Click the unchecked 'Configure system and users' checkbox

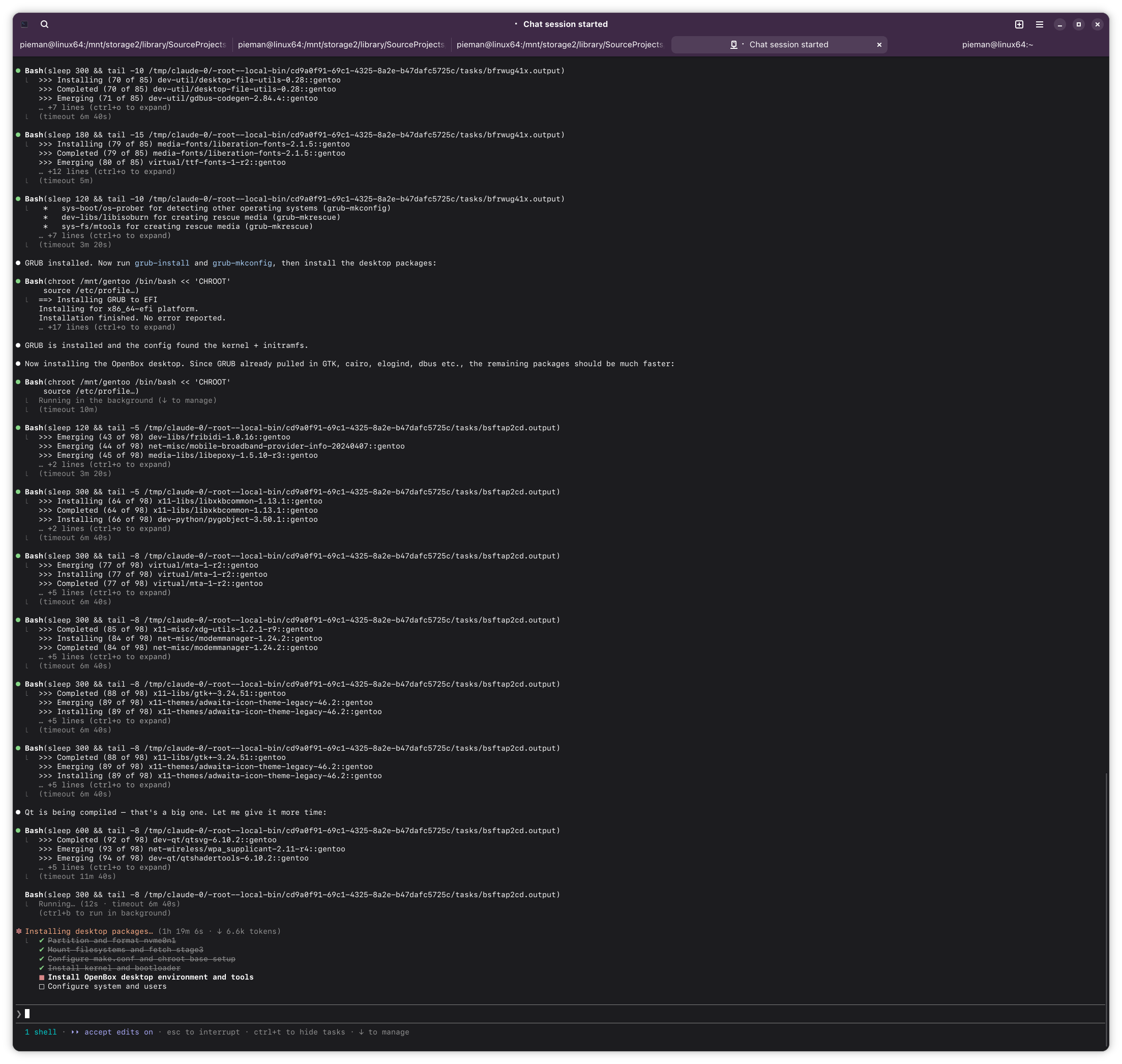pyautogui.click(x=41, y=986)
